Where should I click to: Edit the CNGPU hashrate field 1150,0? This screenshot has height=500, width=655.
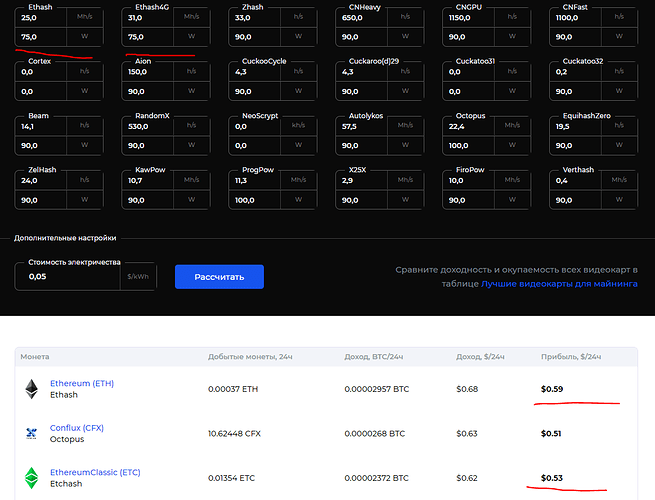(x=469, y=18)
